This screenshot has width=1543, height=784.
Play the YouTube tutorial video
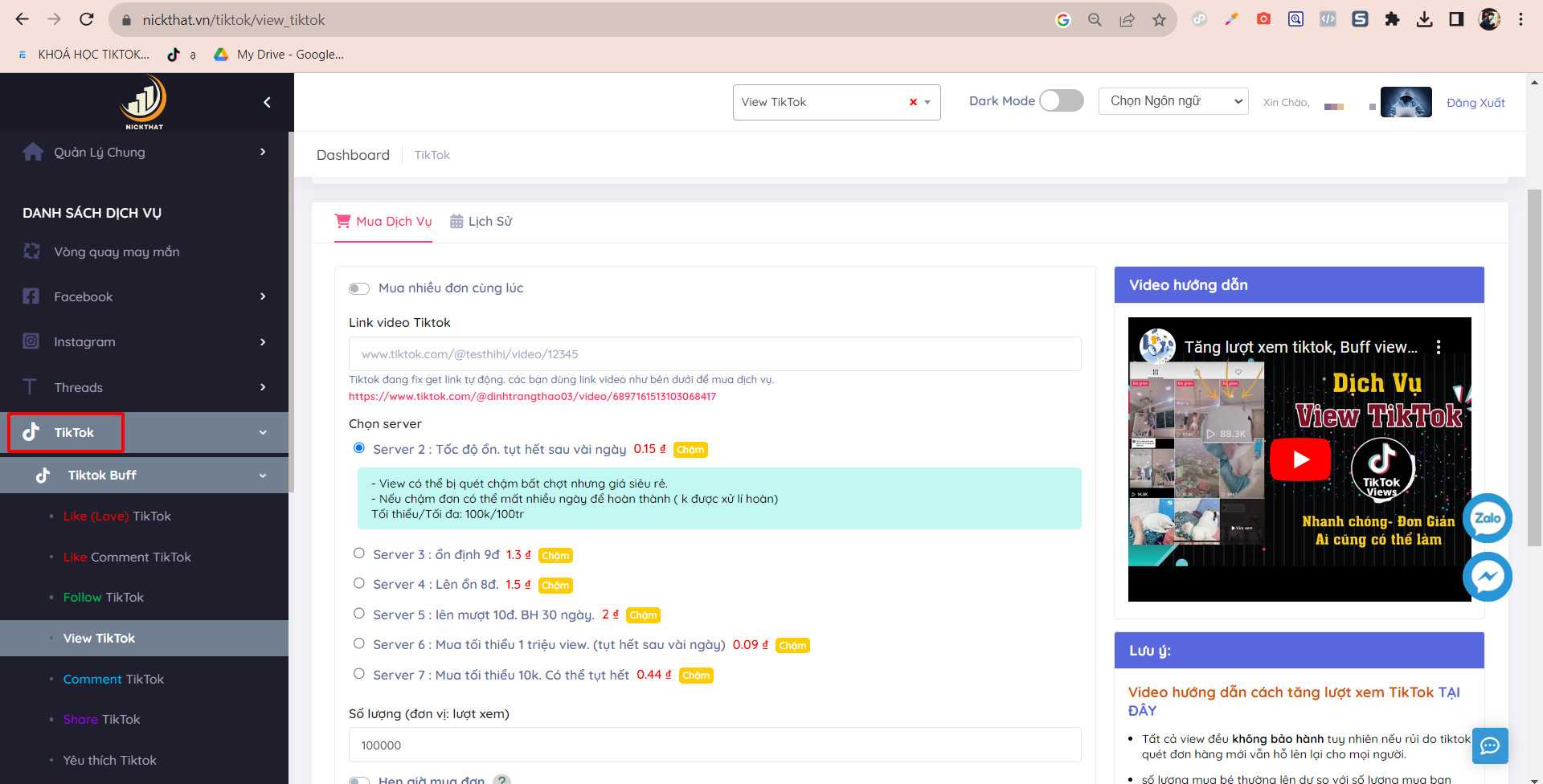point(1300,459)
